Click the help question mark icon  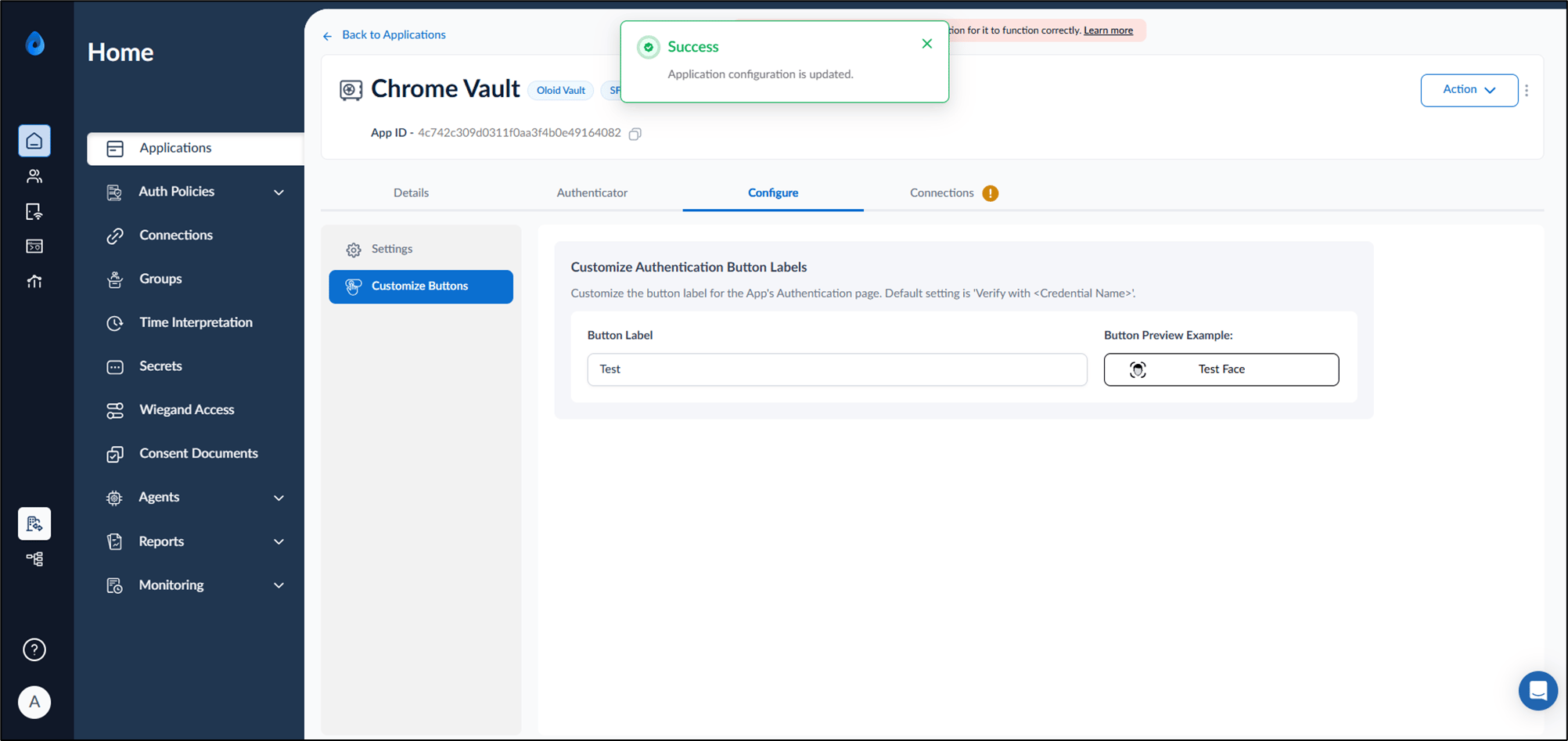[34, 649]
